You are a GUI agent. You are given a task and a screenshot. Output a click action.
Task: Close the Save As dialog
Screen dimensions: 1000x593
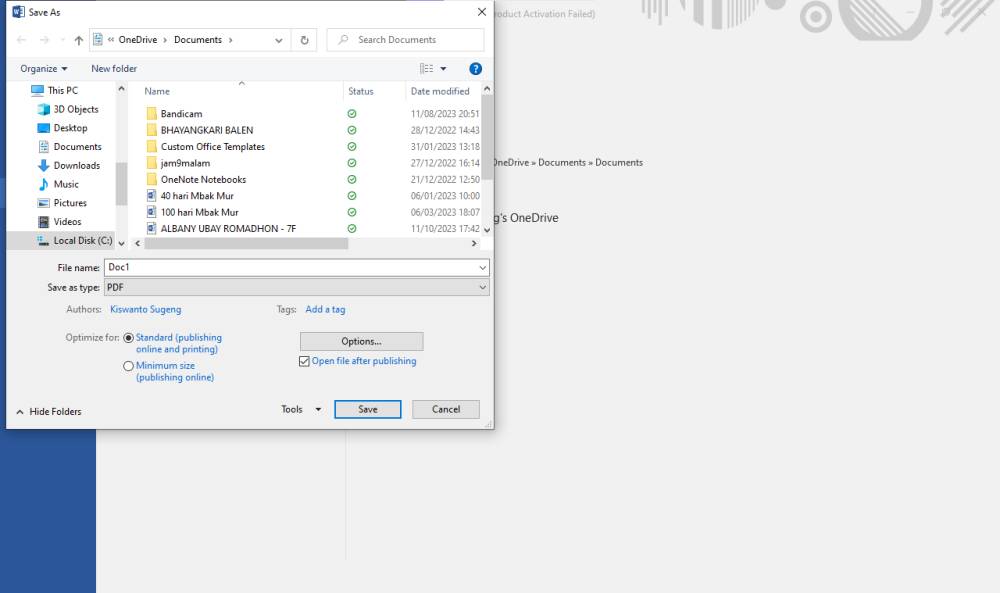pos(482,12)
